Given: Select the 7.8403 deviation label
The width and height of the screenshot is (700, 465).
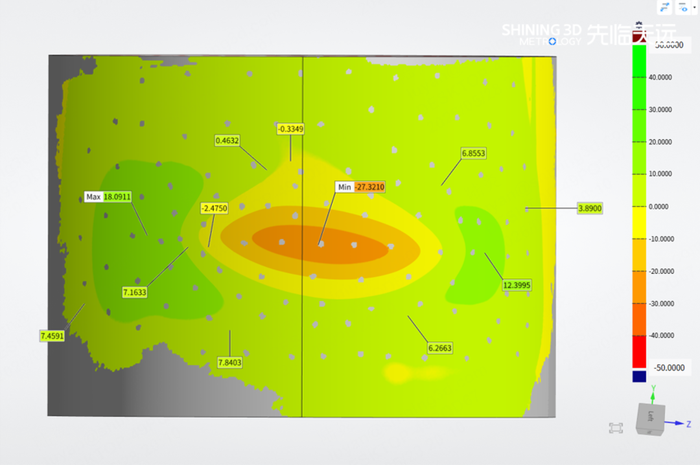Looking at the screenshot, I should tap(229, 363).
